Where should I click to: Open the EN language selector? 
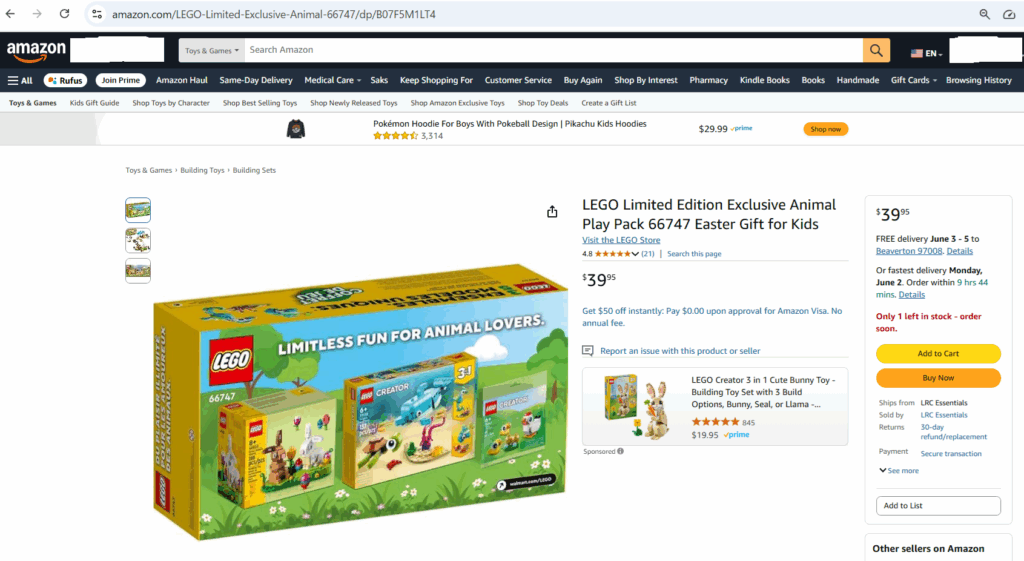(927, 54)
